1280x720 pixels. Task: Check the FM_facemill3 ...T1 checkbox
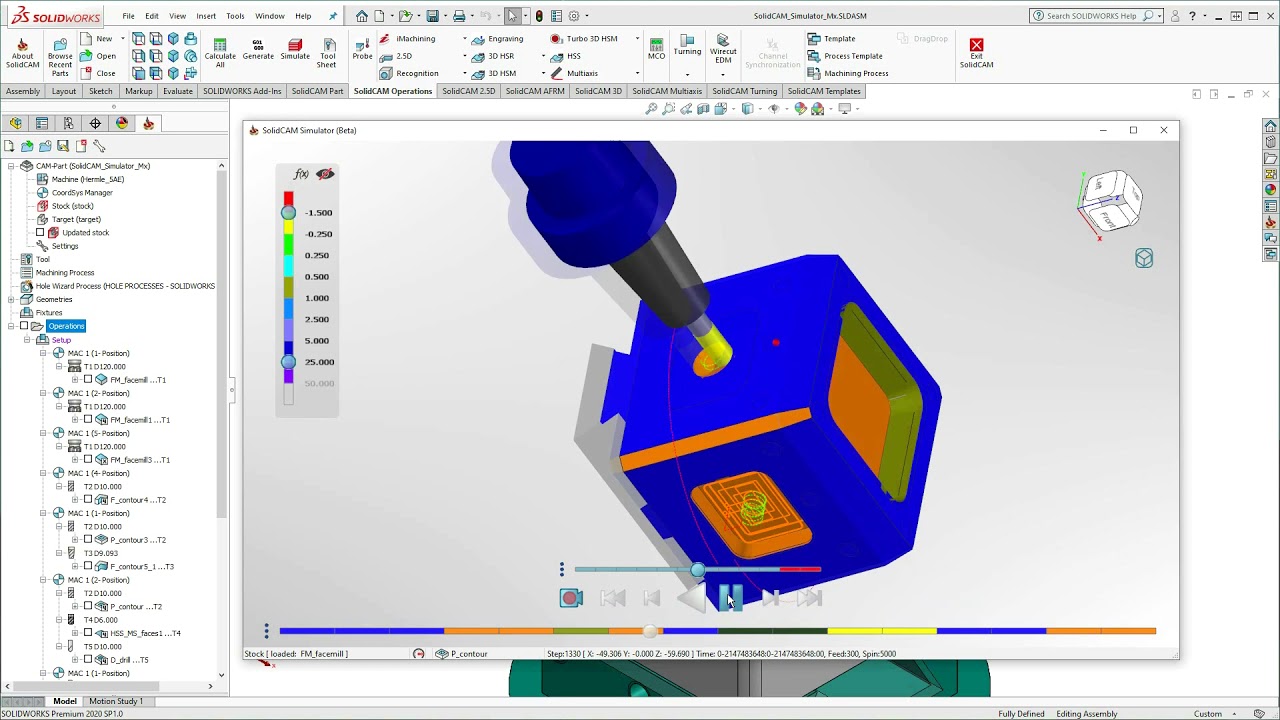(88, 460)
